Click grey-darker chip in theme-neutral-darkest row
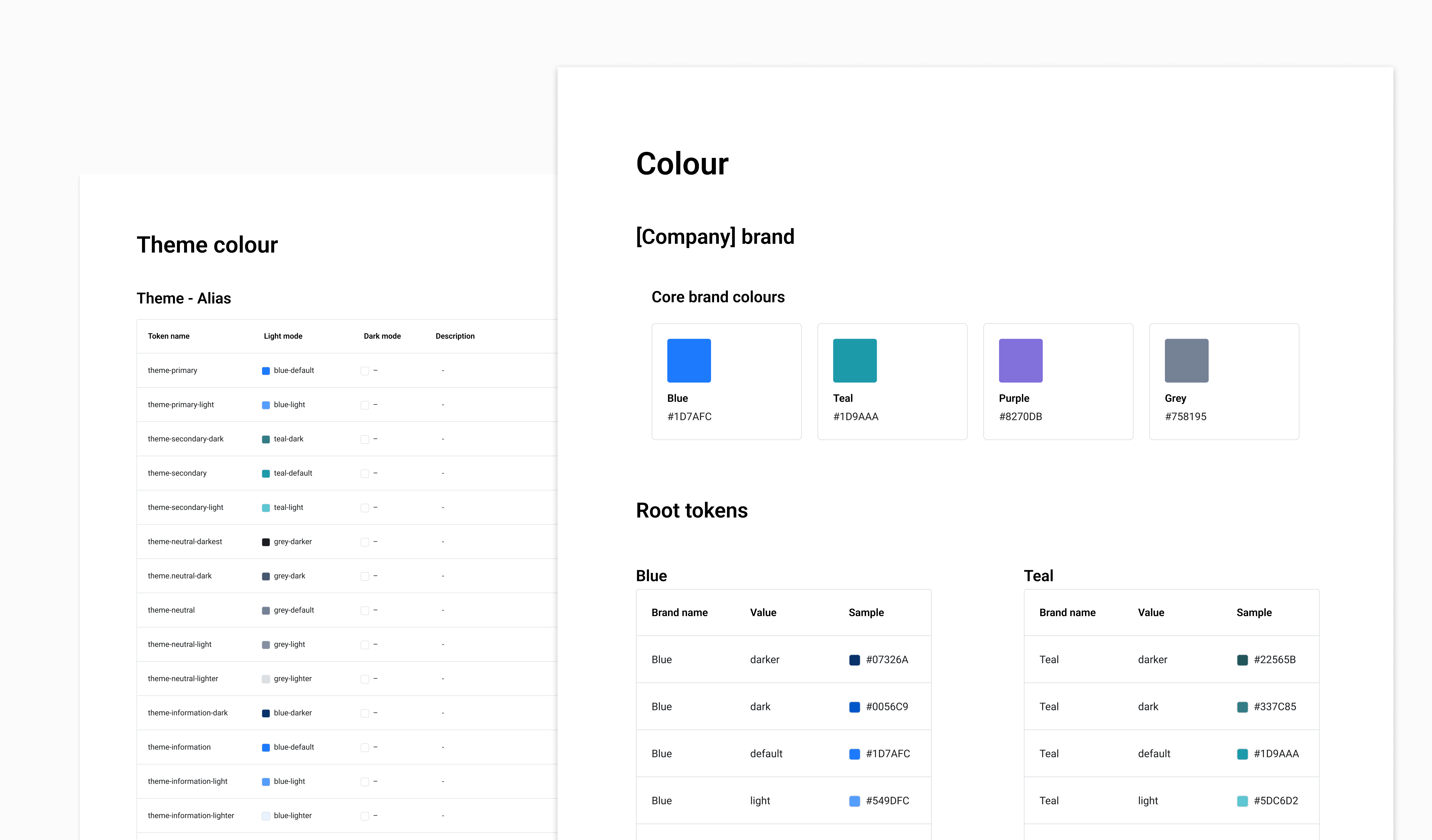Viewport: 1432px width, 840px height. 265,542
